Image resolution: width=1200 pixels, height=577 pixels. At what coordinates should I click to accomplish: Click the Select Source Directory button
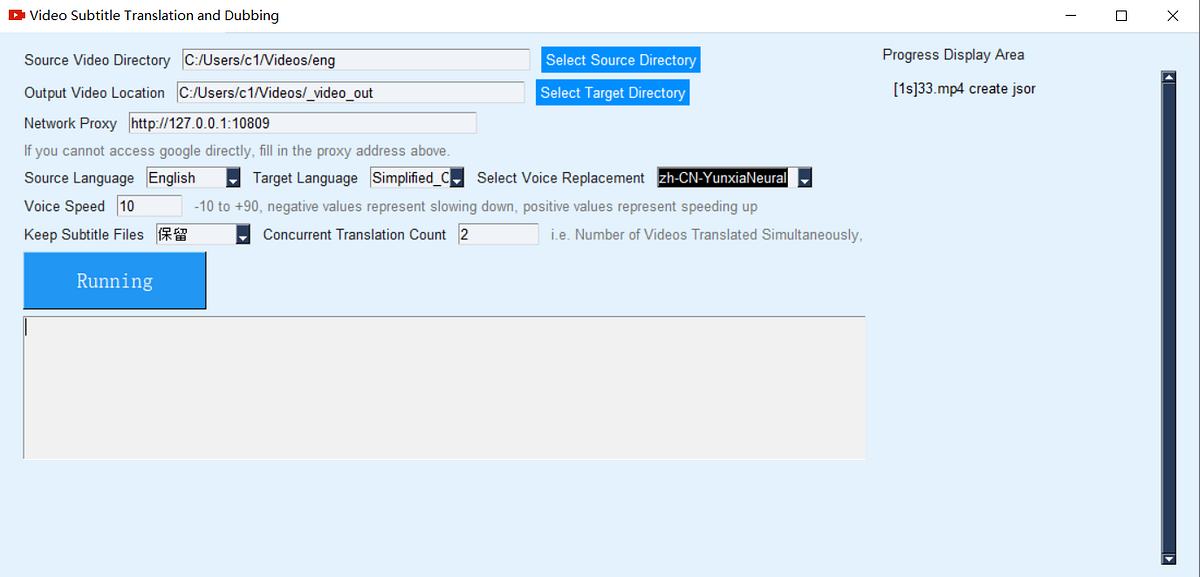(x=620, y=59)
